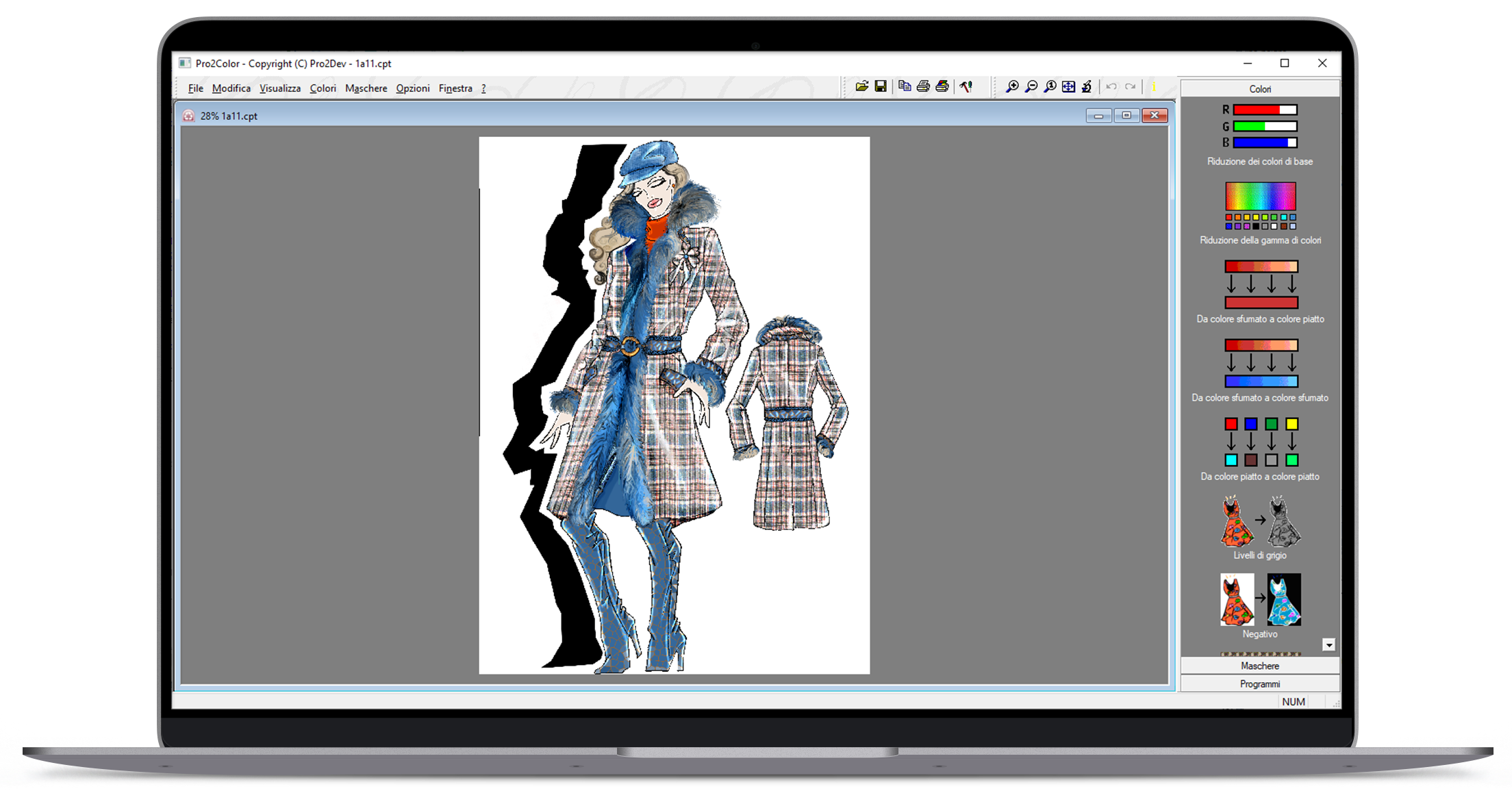
Task: Open the Opzioni menu
Action: 412,88
